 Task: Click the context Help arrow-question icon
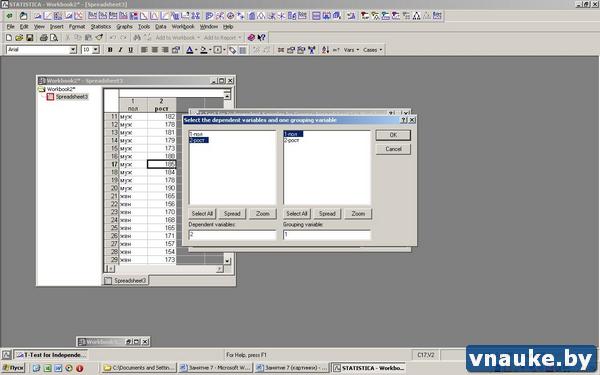pyautogui.click(x=262, y=38)
